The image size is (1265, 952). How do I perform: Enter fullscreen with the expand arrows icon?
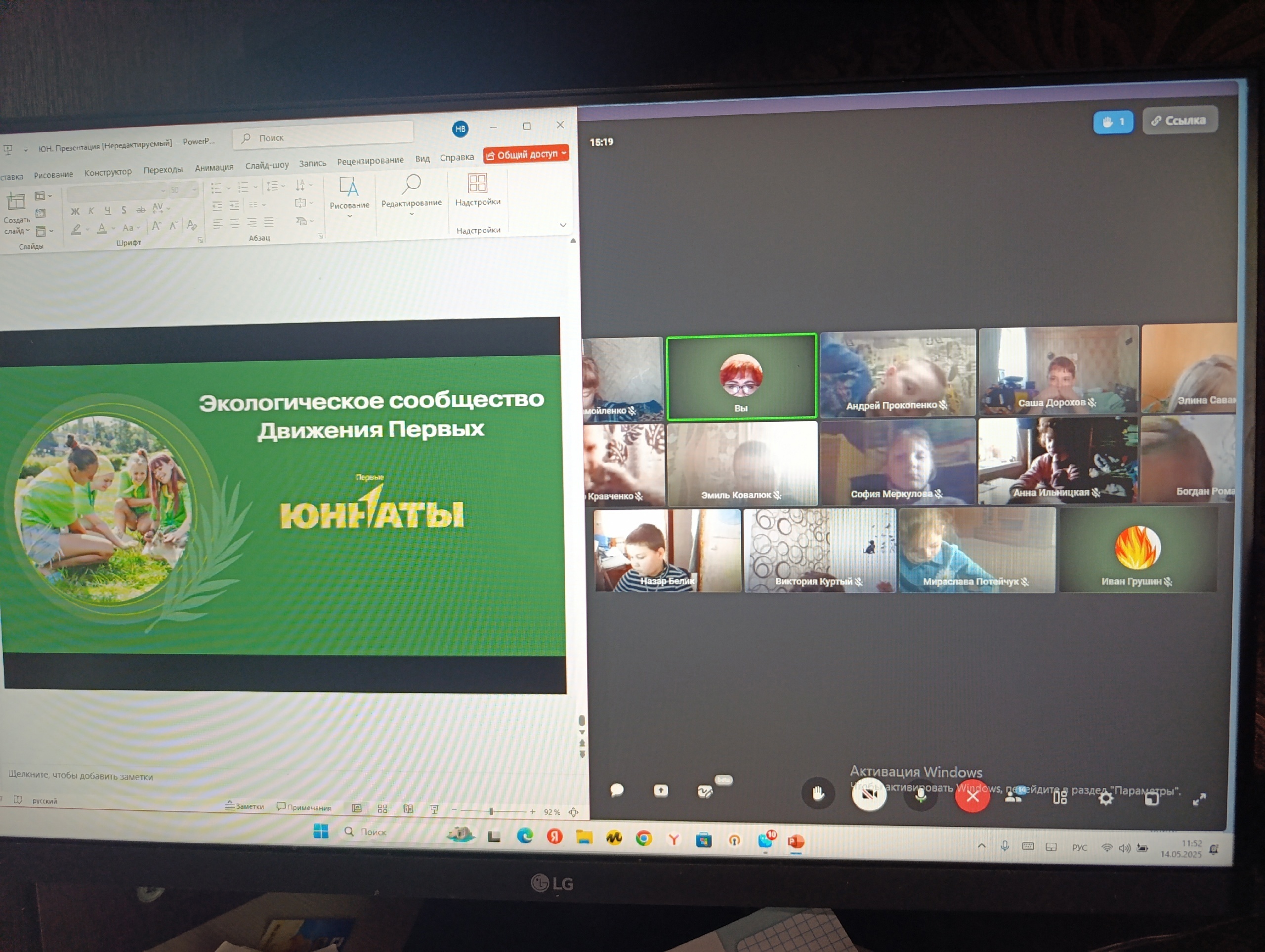click(1199, 799)
